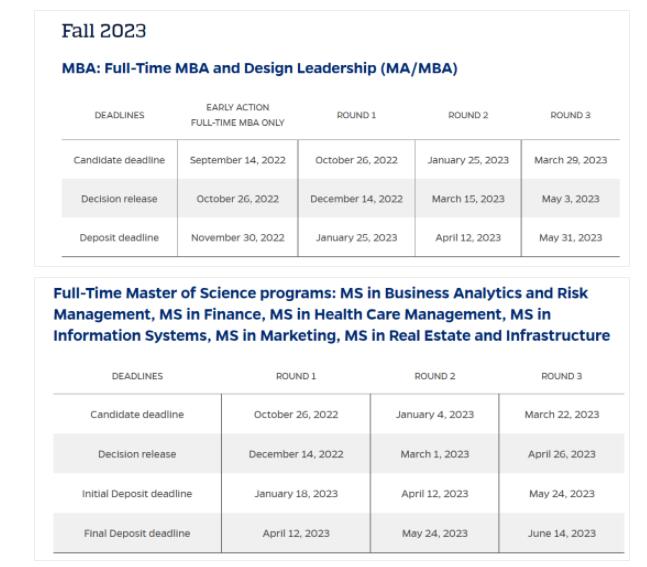This screenshot has width=647, height=567.
Task: Click the Full-Time Master of Science programs heading
Action: coord(331,314)
